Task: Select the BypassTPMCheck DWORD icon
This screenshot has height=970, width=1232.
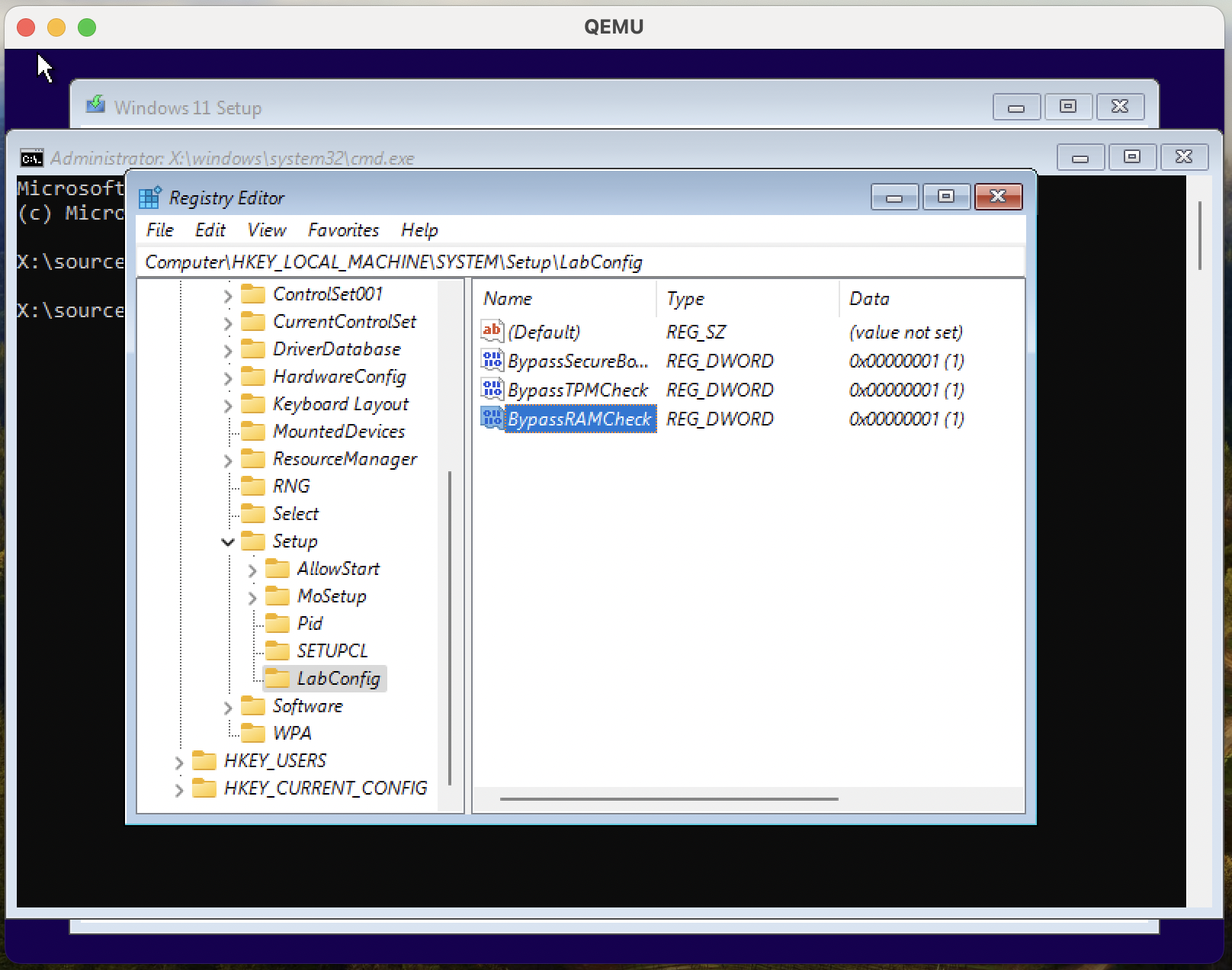Action: coord(492,389)
